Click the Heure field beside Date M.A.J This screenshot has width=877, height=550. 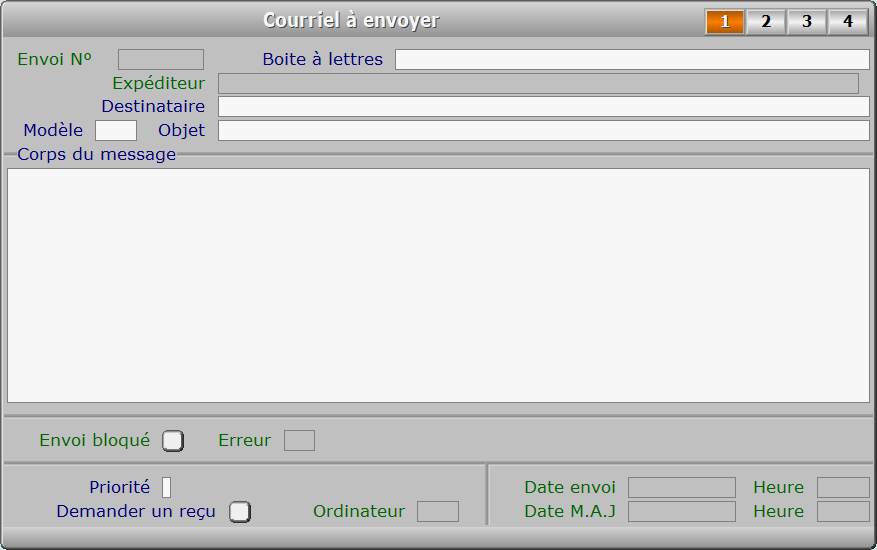point(843,511)
